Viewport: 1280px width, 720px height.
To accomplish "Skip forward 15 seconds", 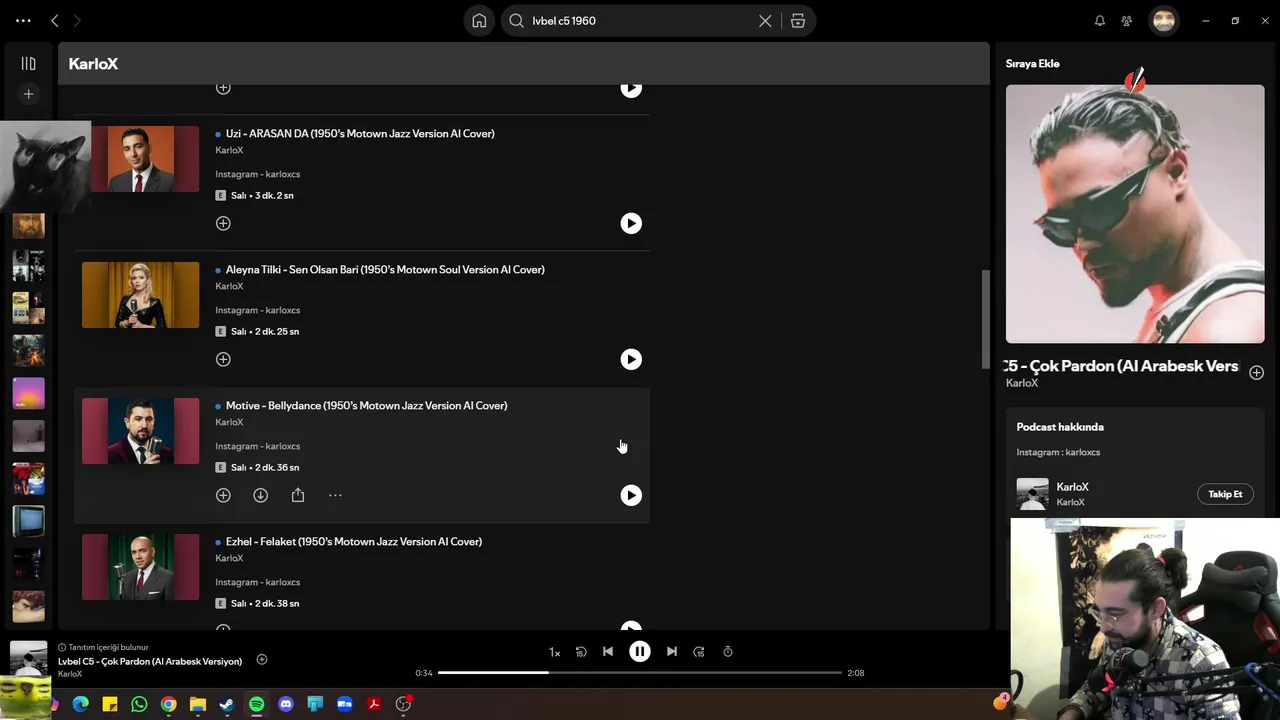I will (699, 652).
